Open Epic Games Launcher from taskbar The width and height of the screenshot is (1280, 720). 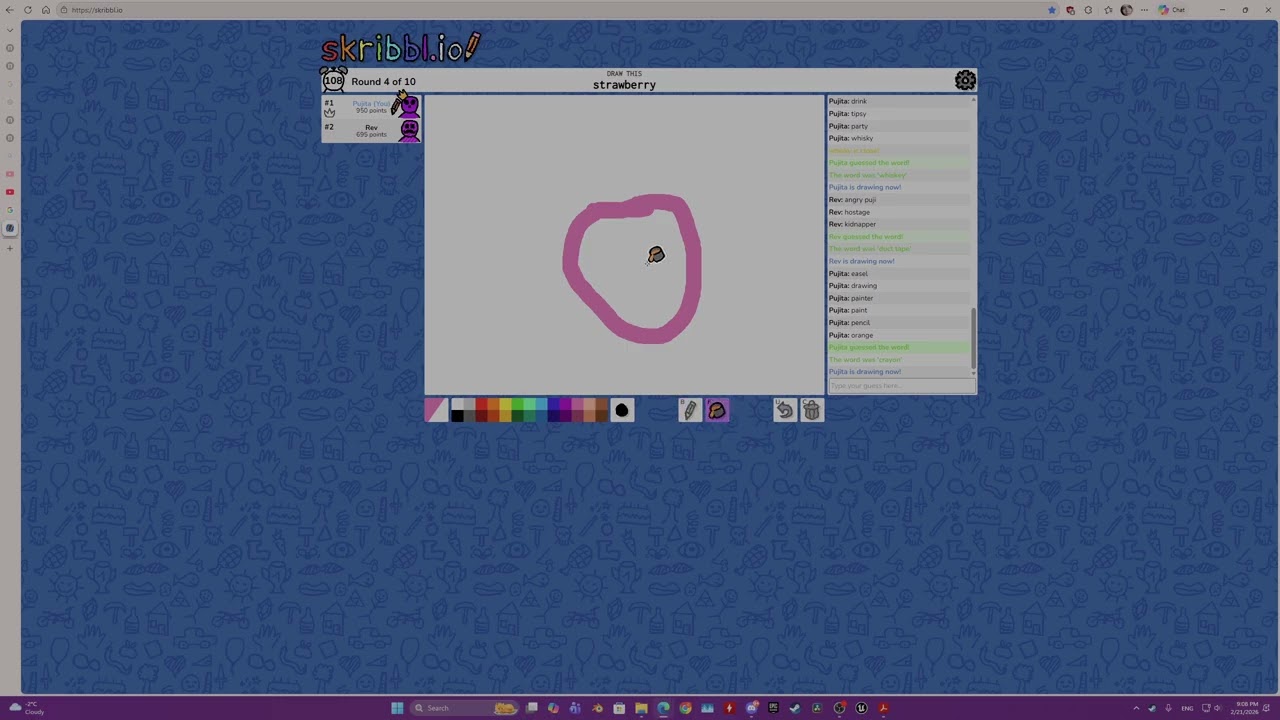(773, 708)
